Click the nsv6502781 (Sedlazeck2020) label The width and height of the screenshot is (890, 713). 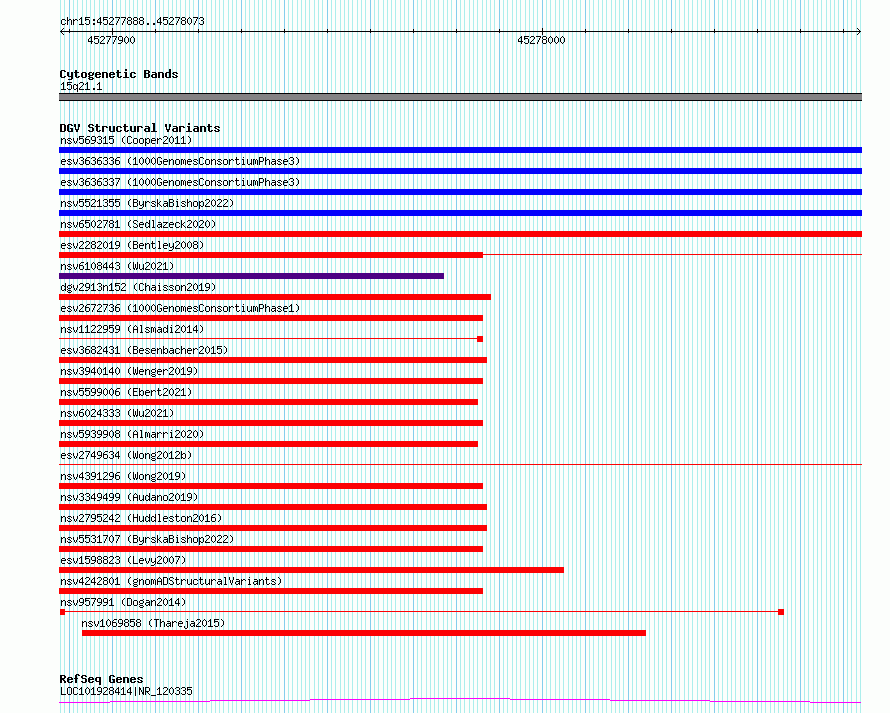click(138, 224)
